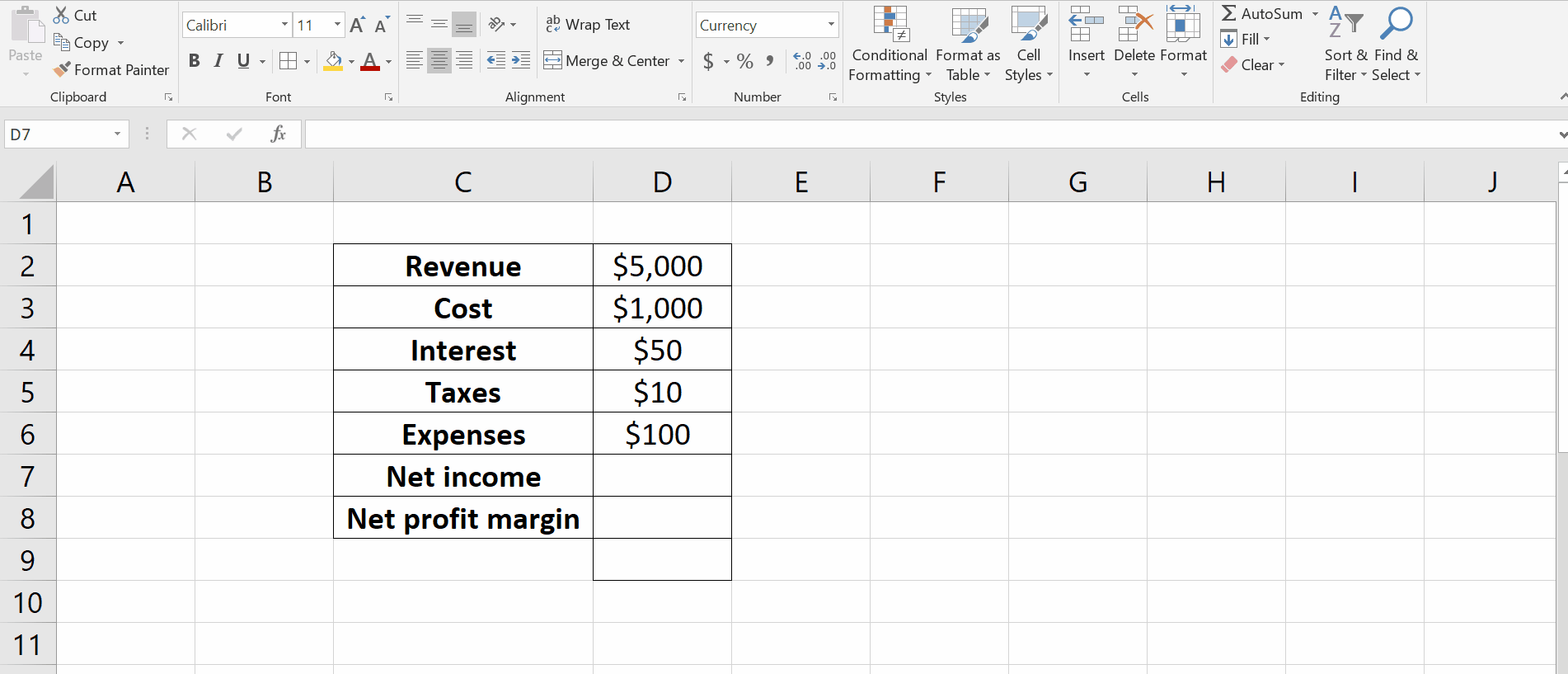Viewport: 1568px width, 674px height.
Task: Open the Currency number format dropdown
Action: pos(831,25)
